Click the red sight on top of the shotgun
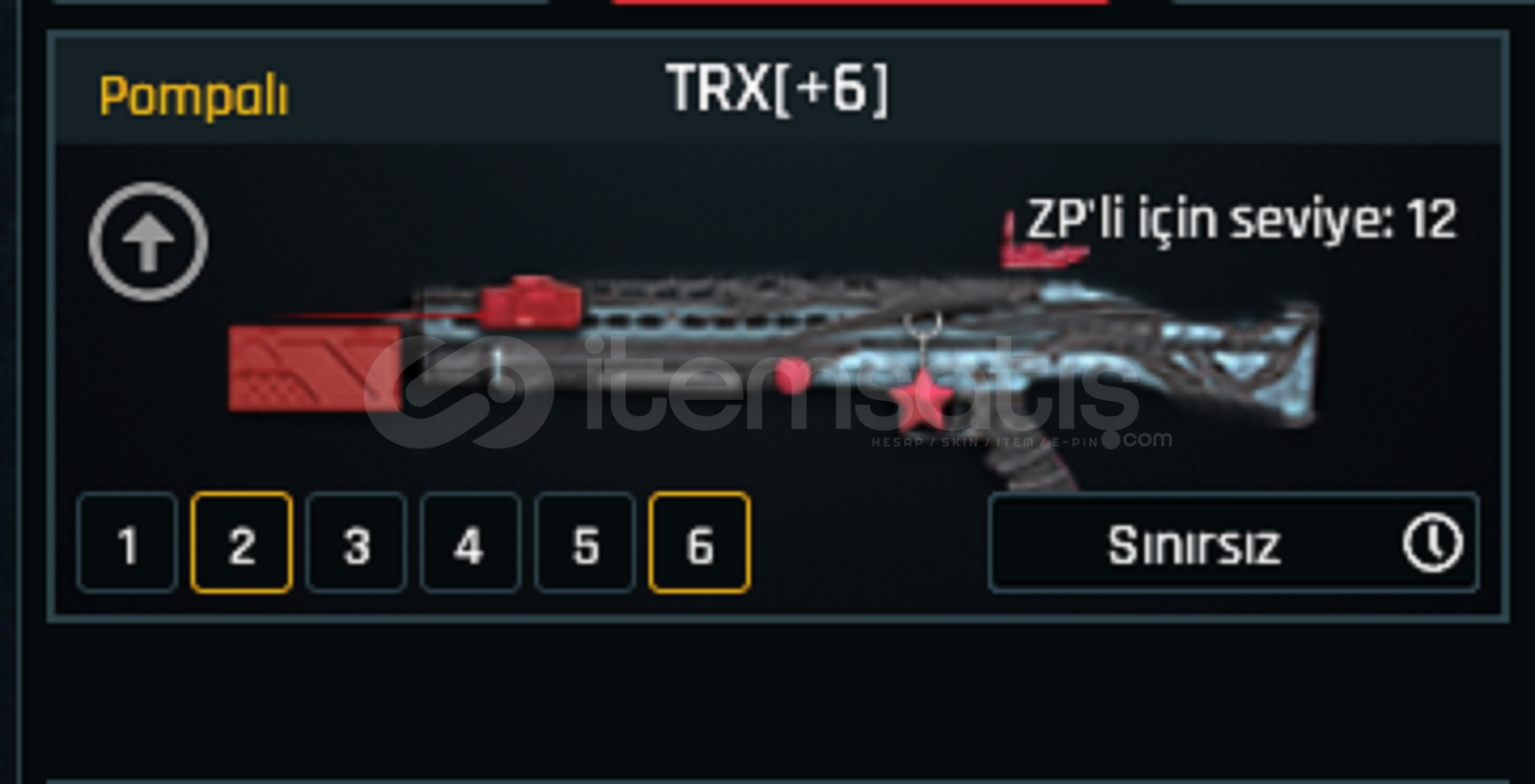The image size is (1535, 784). 532,301
